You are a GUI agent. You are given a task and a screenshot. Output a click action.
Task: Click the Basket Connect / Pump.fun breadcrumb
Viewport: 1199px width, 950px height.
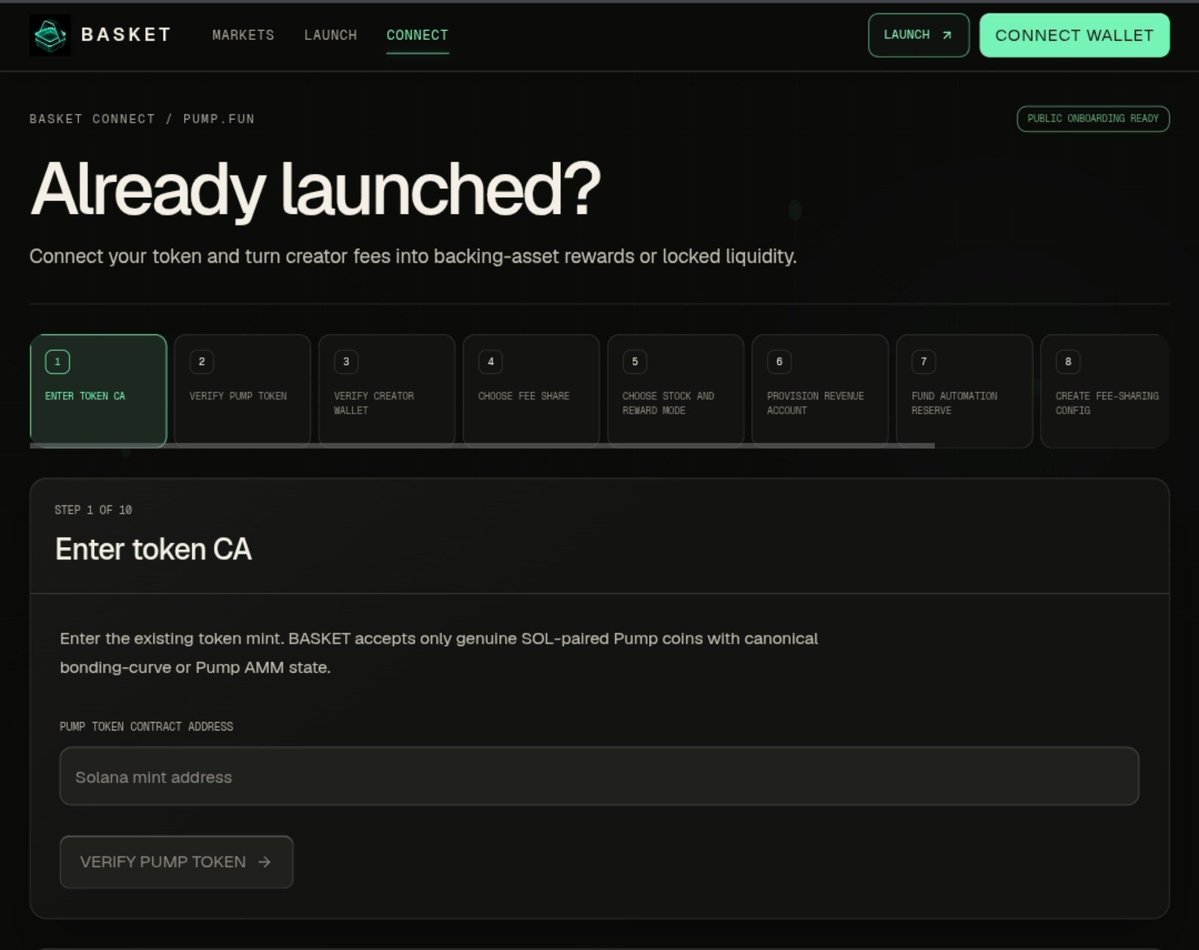click(142, 119)
